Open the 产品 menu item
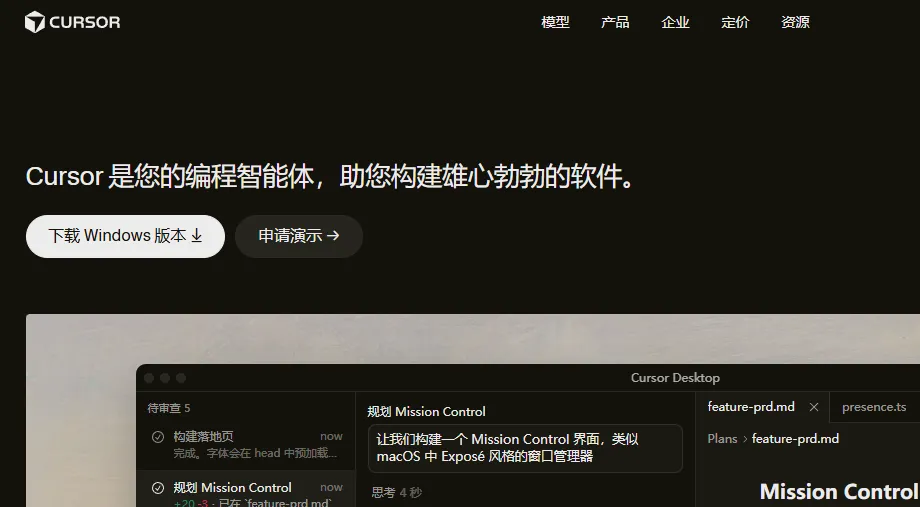 coord(615,22)
